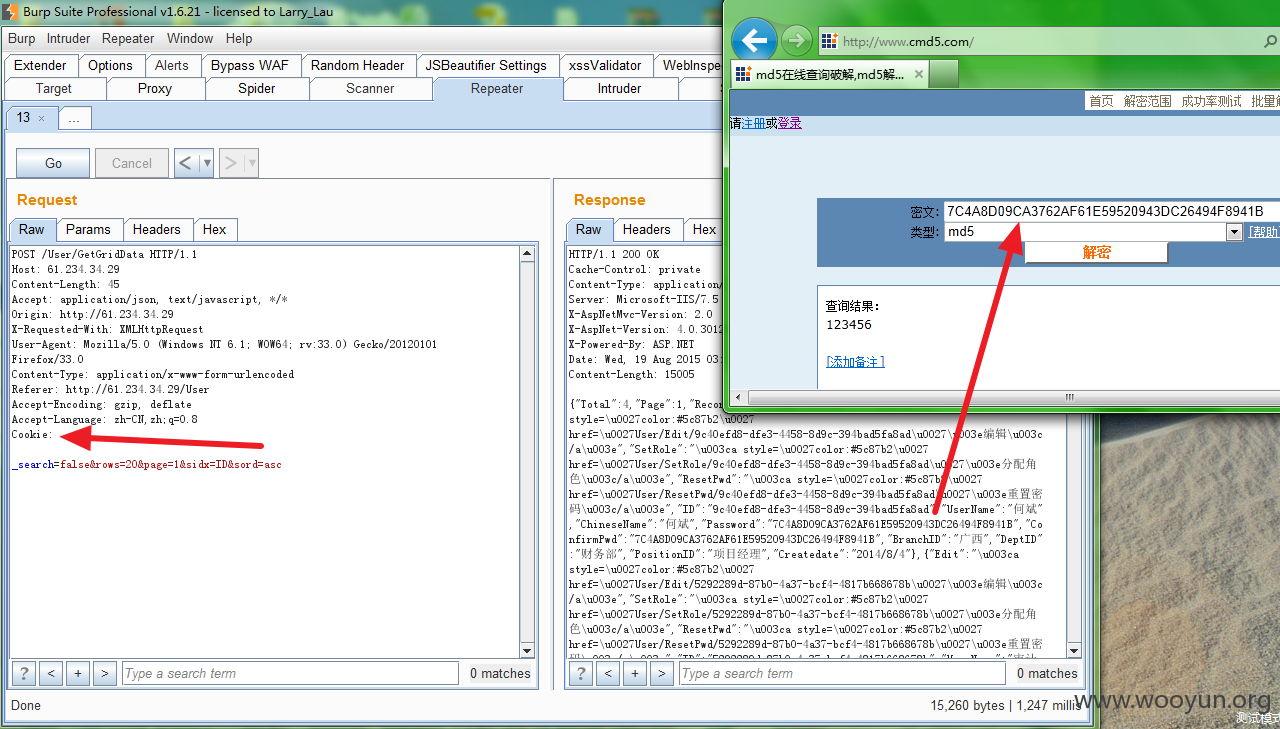Image resolution: width=1280 pixels, height=729 pixels.
Task: Click browser horizontal scrollbar left arrow
Action: 739,397
